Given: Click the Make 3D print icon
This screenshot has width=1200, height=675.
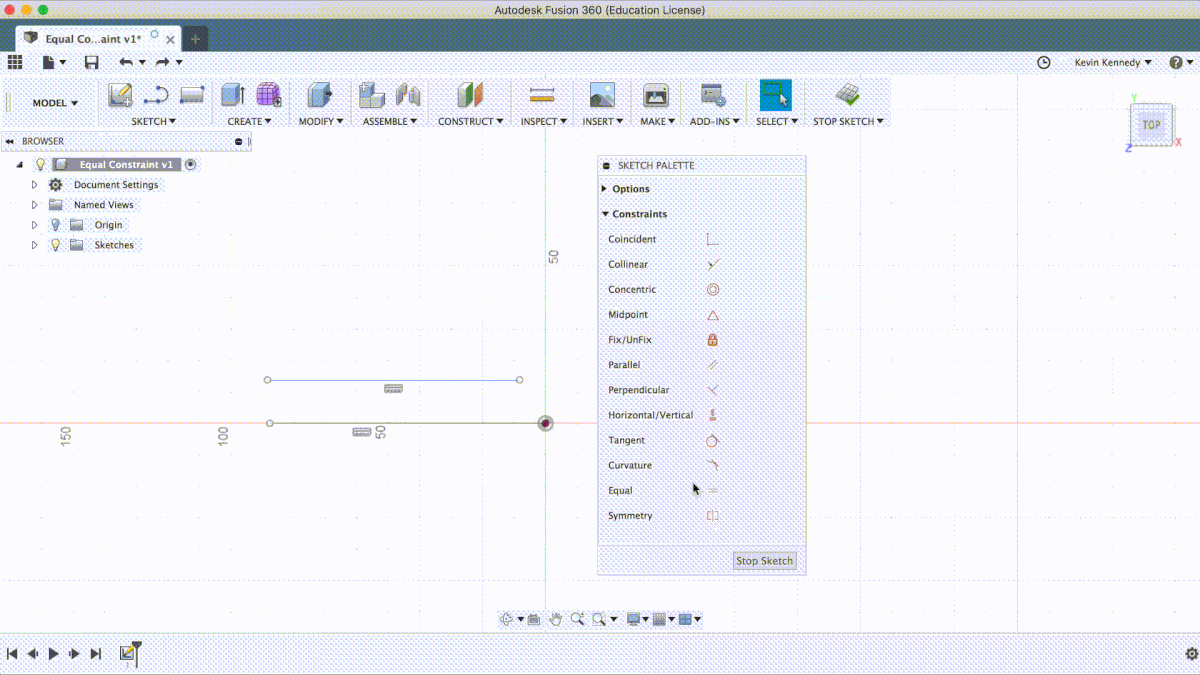Looking at the screenshot, I should tap(655, 95).
